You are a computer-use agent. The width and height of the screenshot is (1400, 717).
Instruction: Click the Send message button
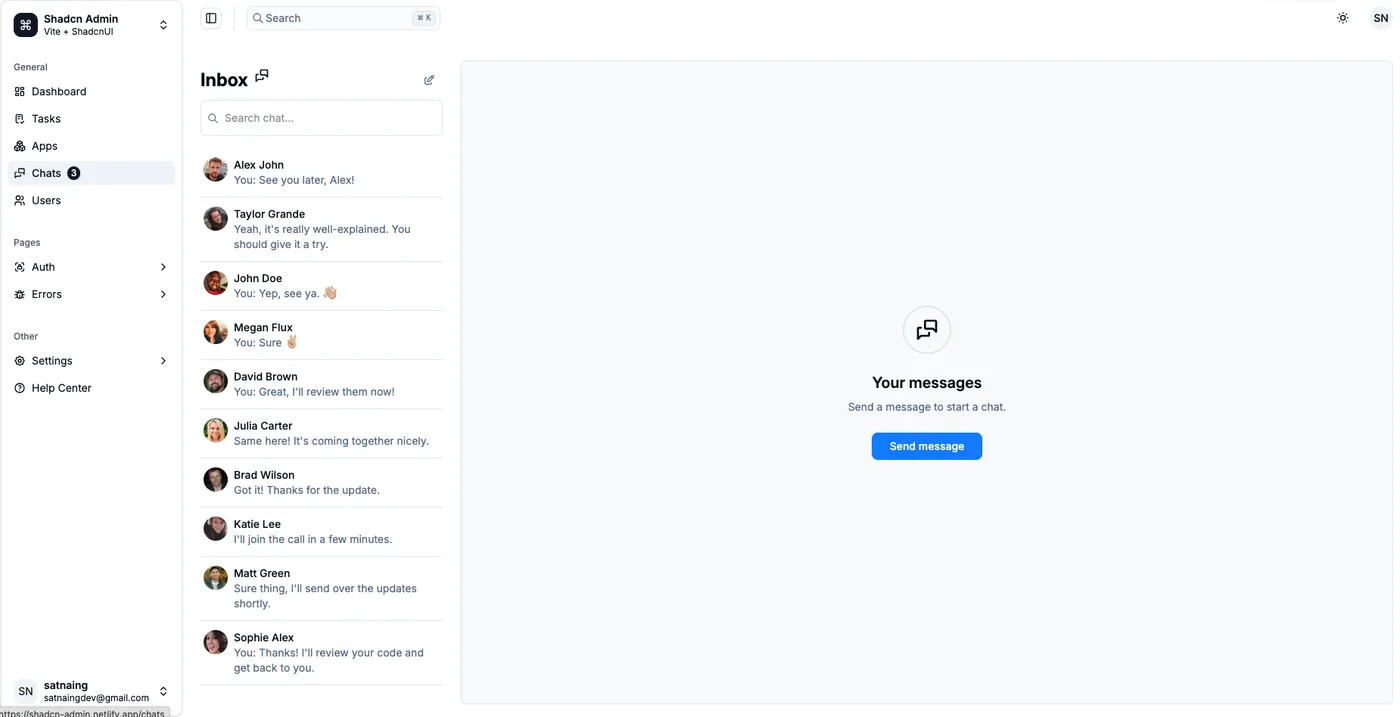click(927, 446)
